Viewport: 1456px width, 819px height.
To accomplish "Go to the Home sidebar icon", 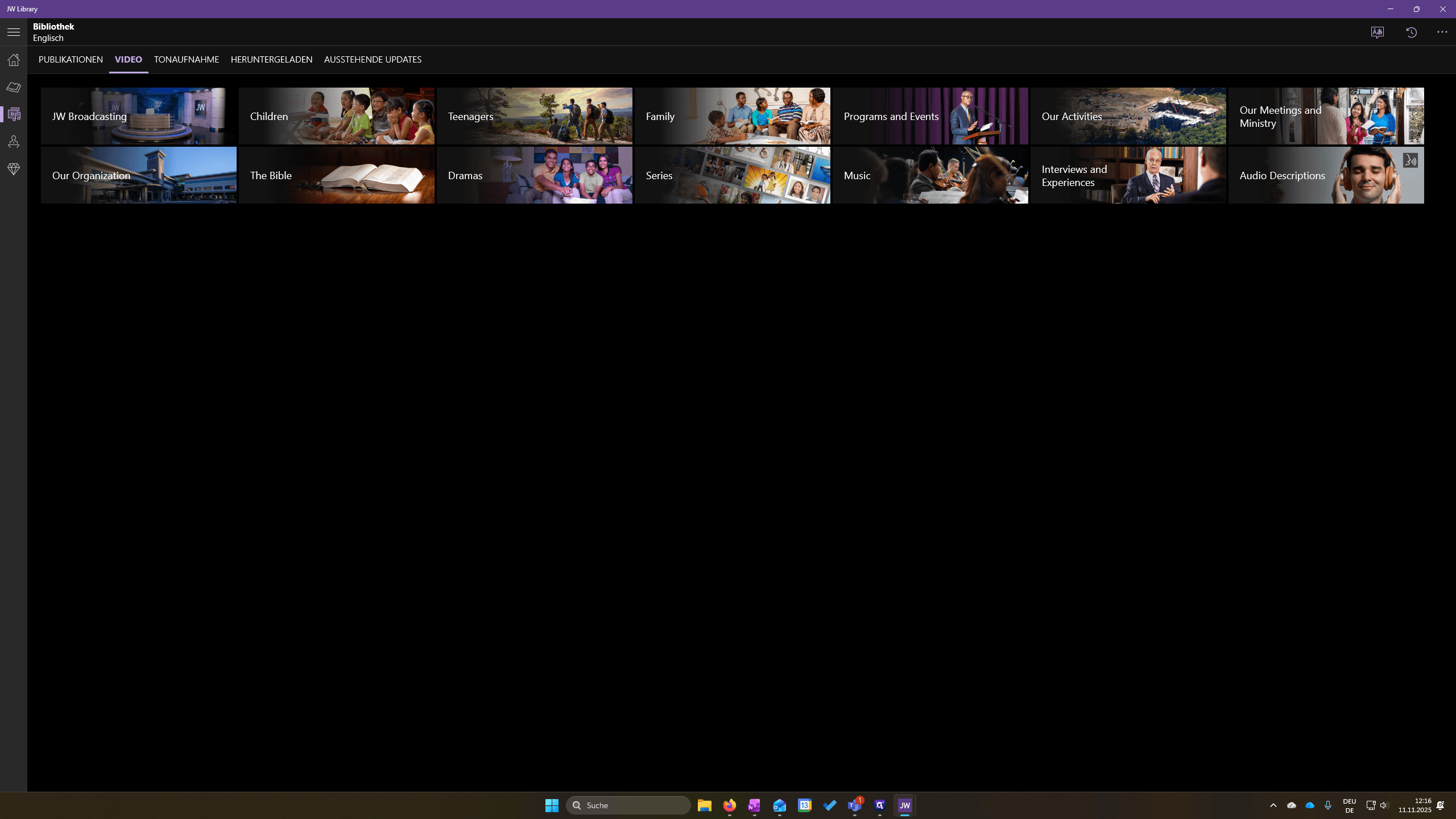I will [x=14, y=60].
